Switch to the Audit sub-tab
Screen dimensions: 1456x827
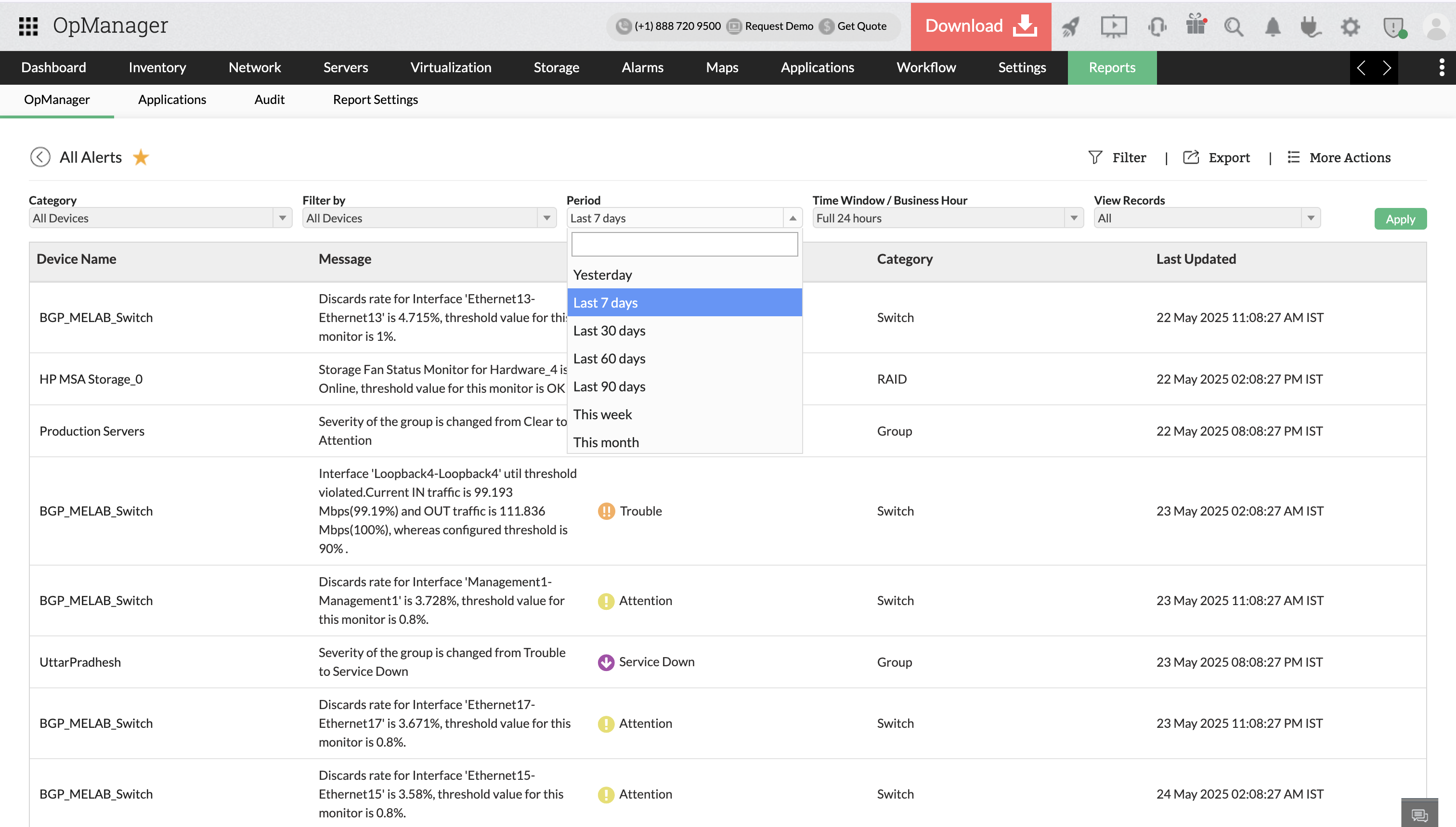pos(269,99)
